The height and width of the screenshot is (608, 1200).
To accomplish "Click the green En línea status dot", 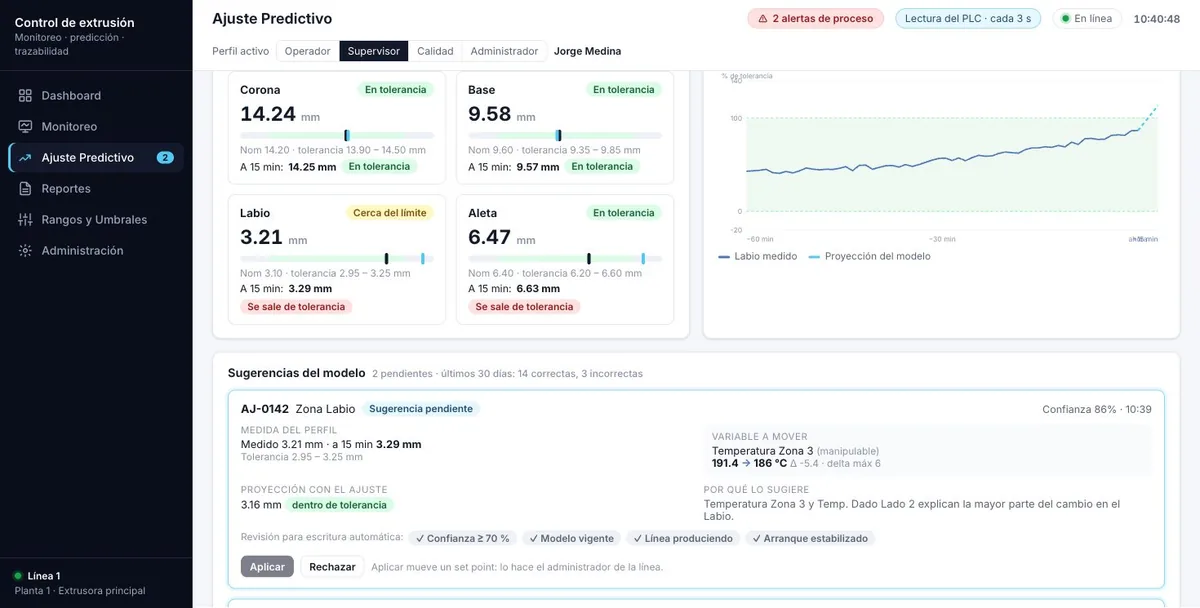I will (x=1066, y=18).
